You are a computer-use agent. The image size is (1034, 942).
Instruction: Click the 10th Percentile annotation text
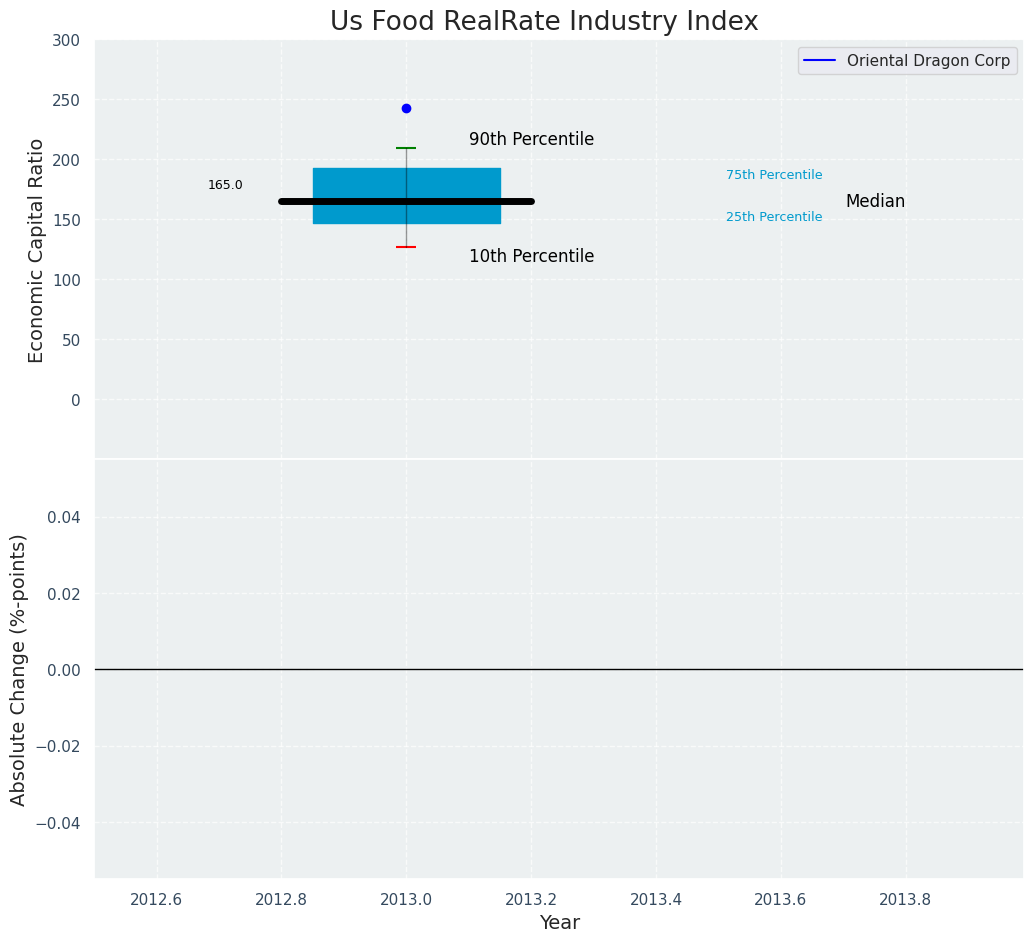[531, 257]
